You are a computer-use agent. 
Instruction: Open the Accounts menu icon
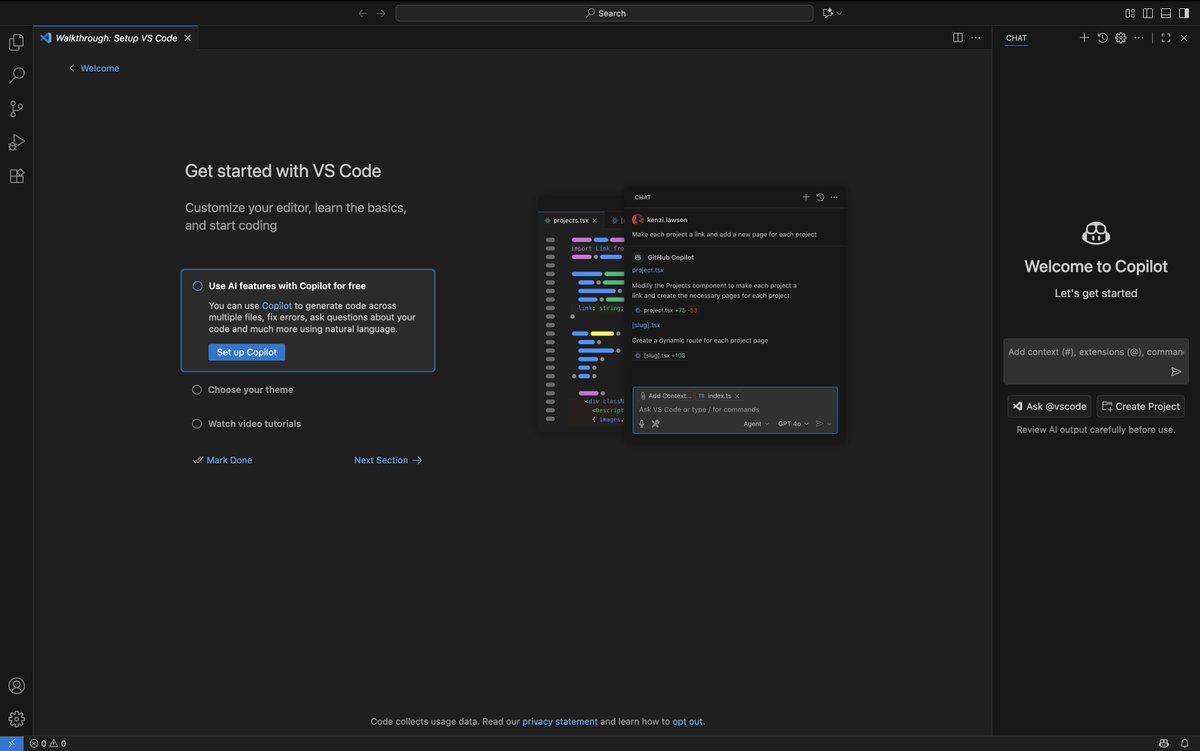[16, 686]
